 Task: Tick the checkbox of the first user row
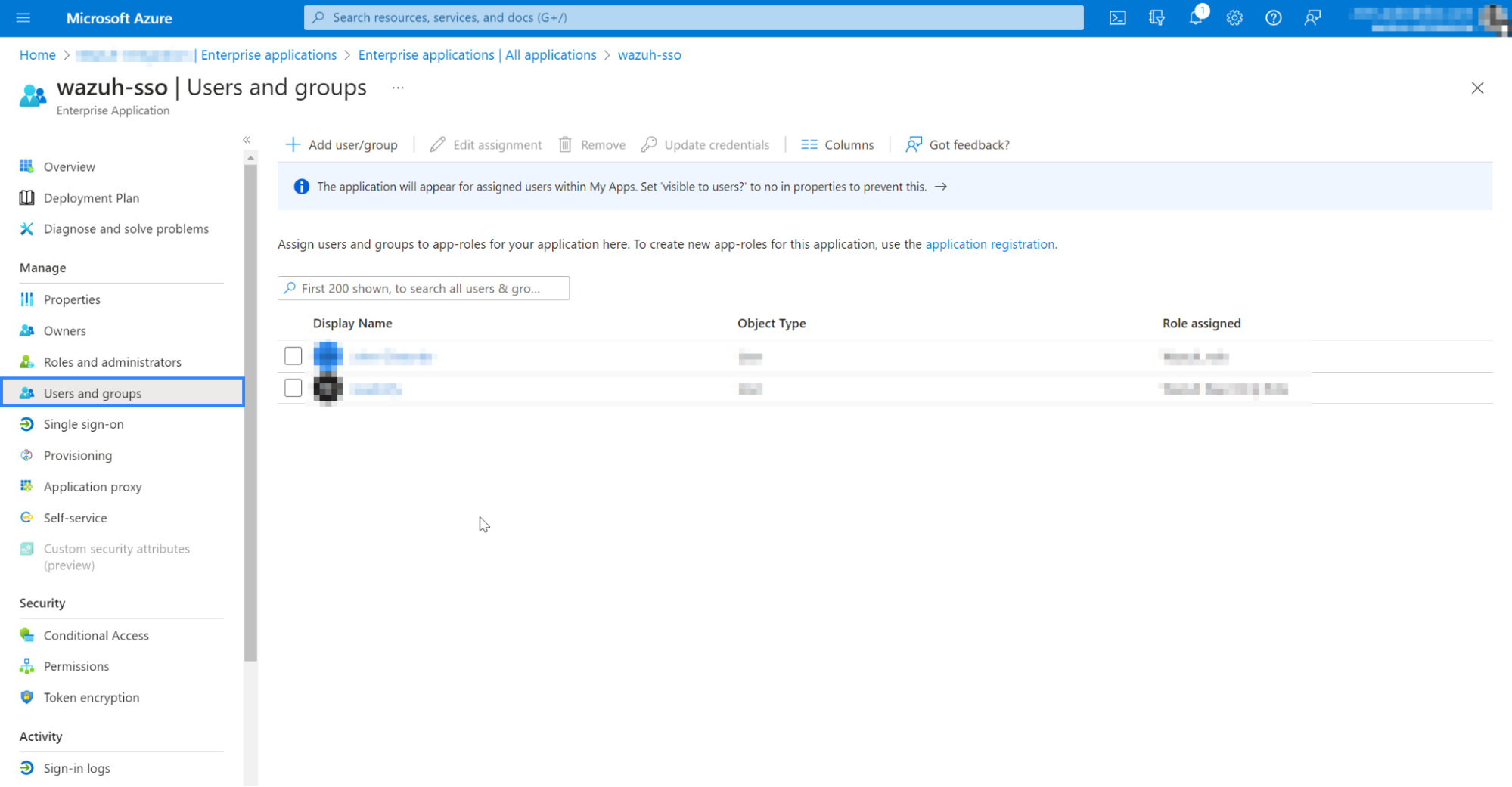coord(293,356)
